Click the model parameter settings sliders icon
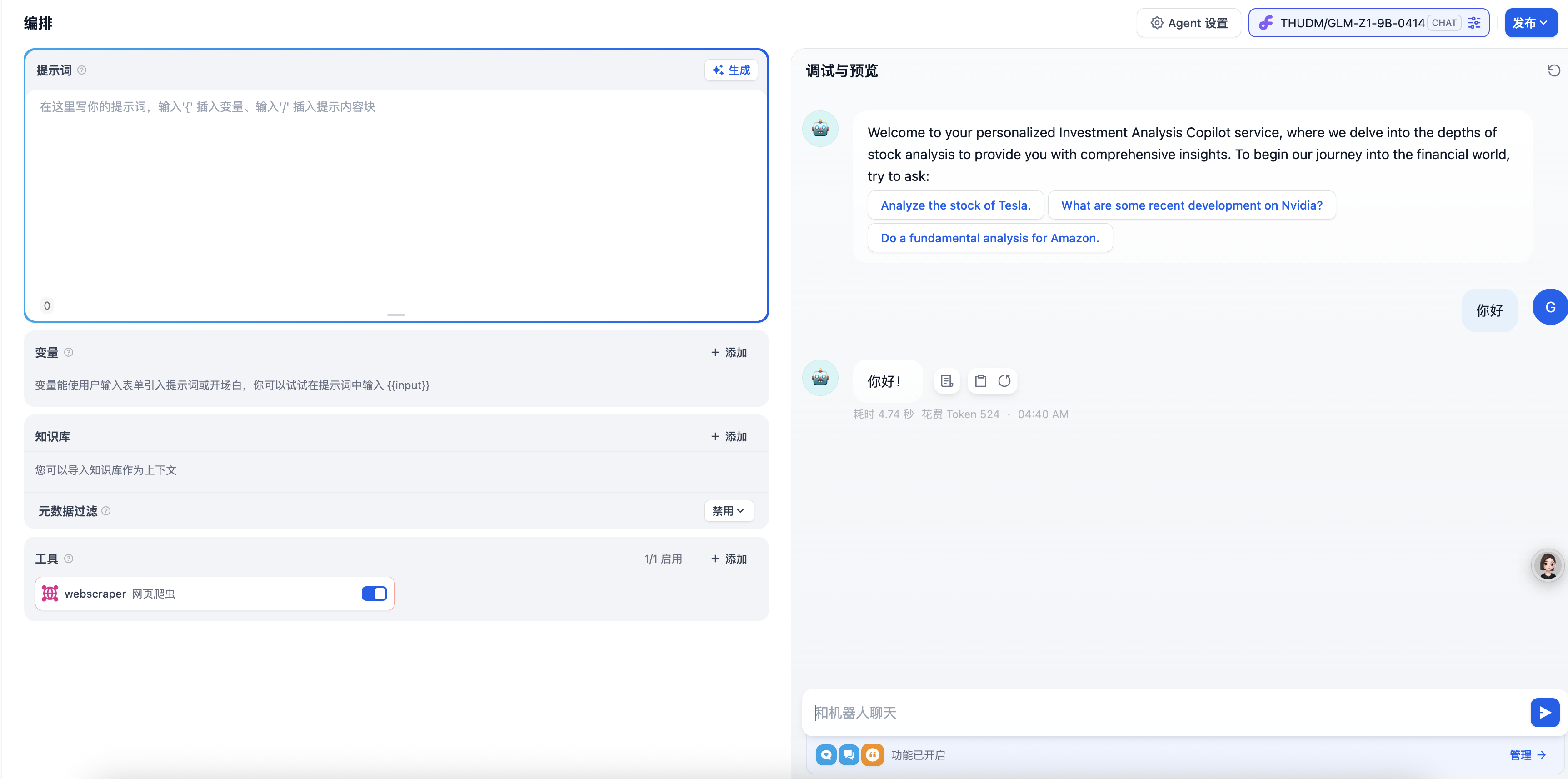The image size is (1568, 779). (1473, 23)
